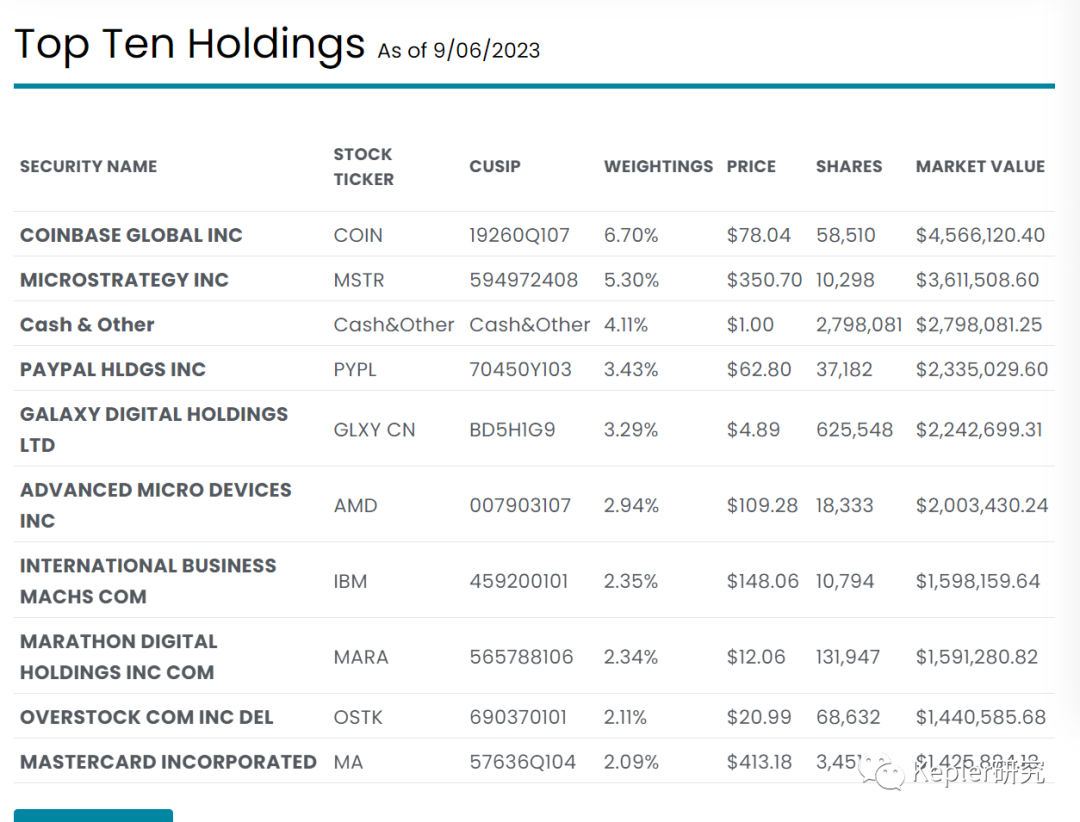Click the $2,798,081.25 market value for Cash & Other
This screenshot has height=822, width=1080.
coord(979,325)
